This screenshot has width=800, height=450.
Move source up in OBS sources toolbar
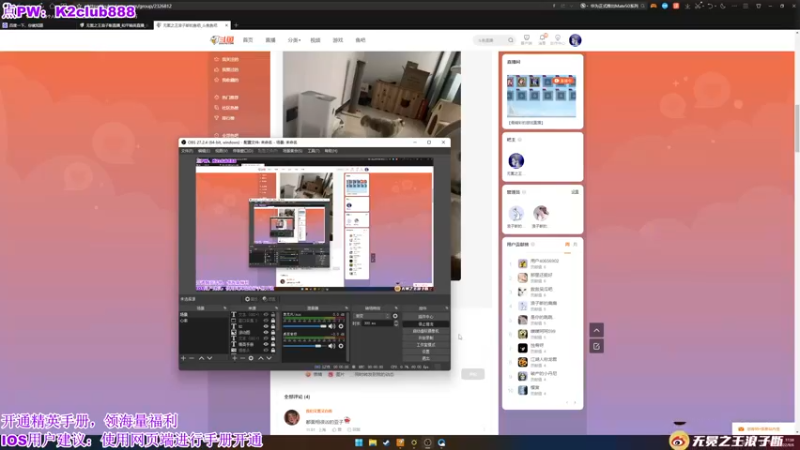click(261, 358)
